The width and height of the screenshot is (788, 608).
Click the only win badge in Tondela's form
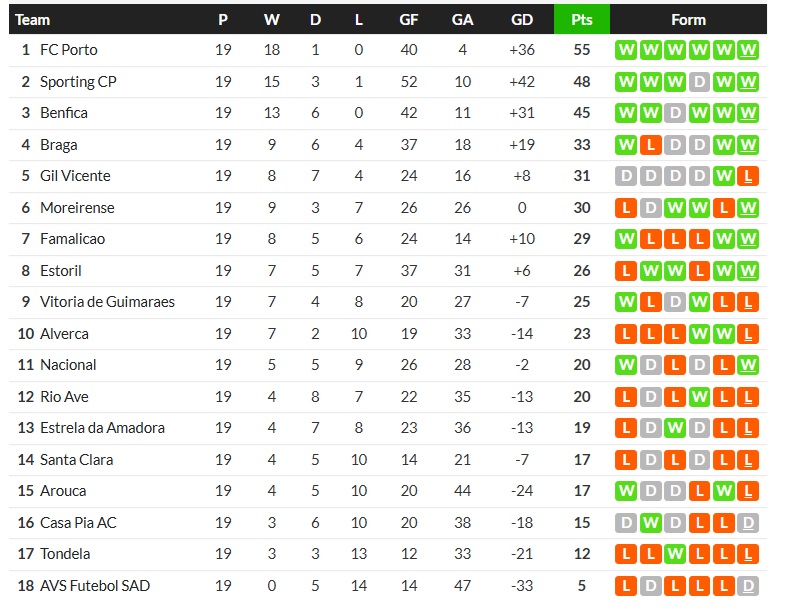point(675,554)
